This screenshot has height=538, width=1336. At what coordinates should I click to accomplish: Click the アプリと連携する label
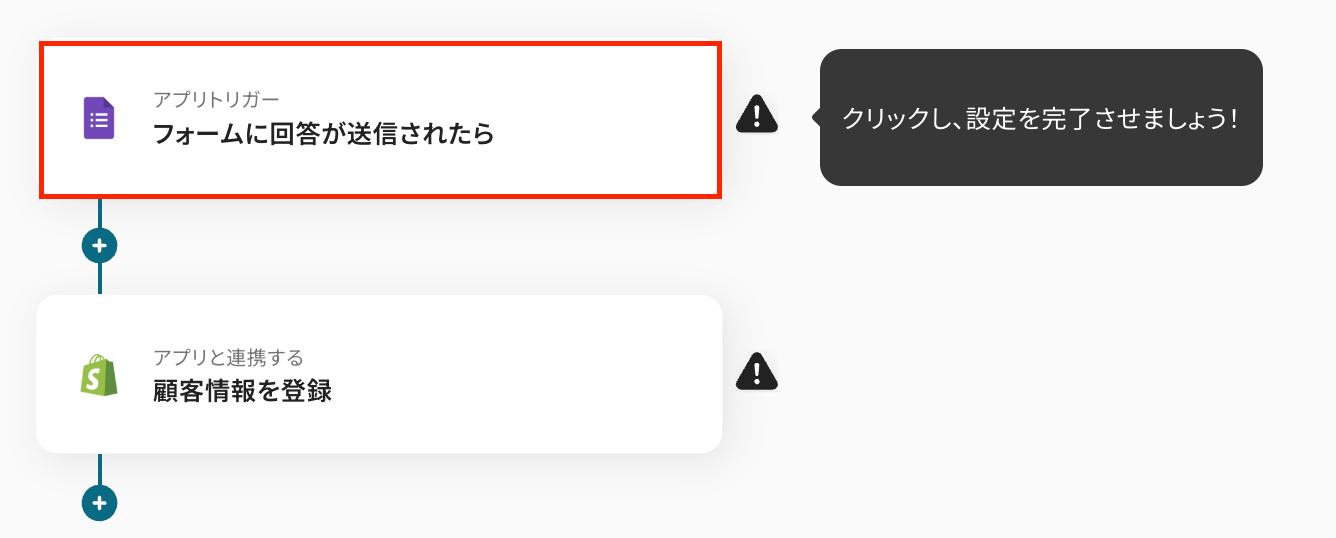[x=228, y=357]
